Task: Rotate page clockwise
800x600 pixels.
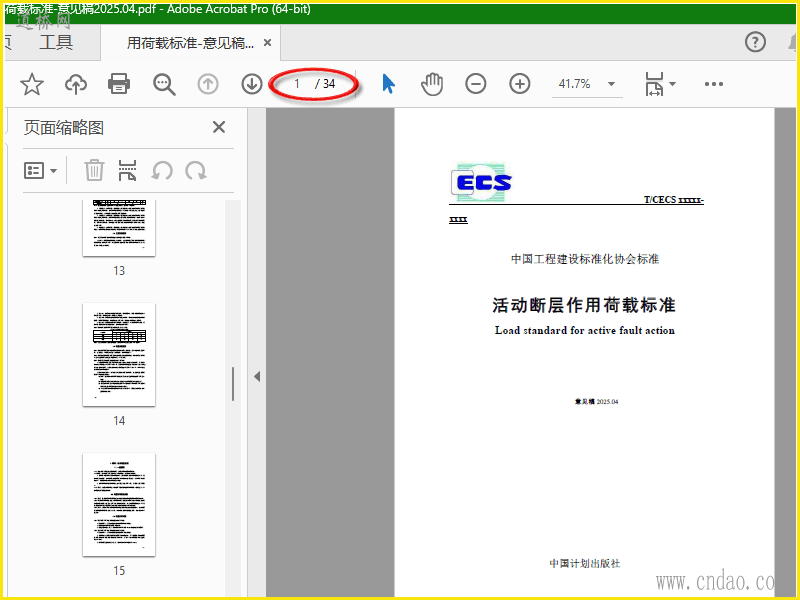Action: (196, 170)
